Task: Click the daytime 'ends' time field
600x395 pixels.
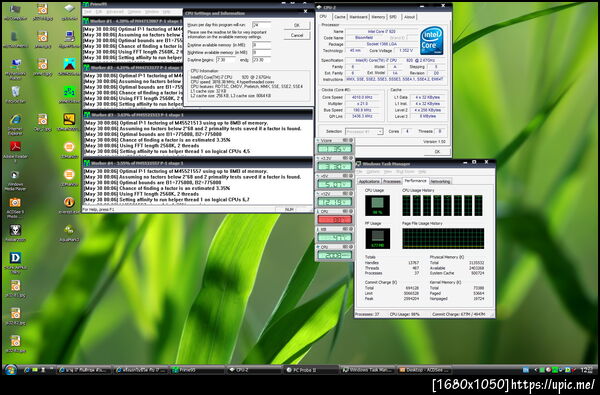Action: (261, 60)
